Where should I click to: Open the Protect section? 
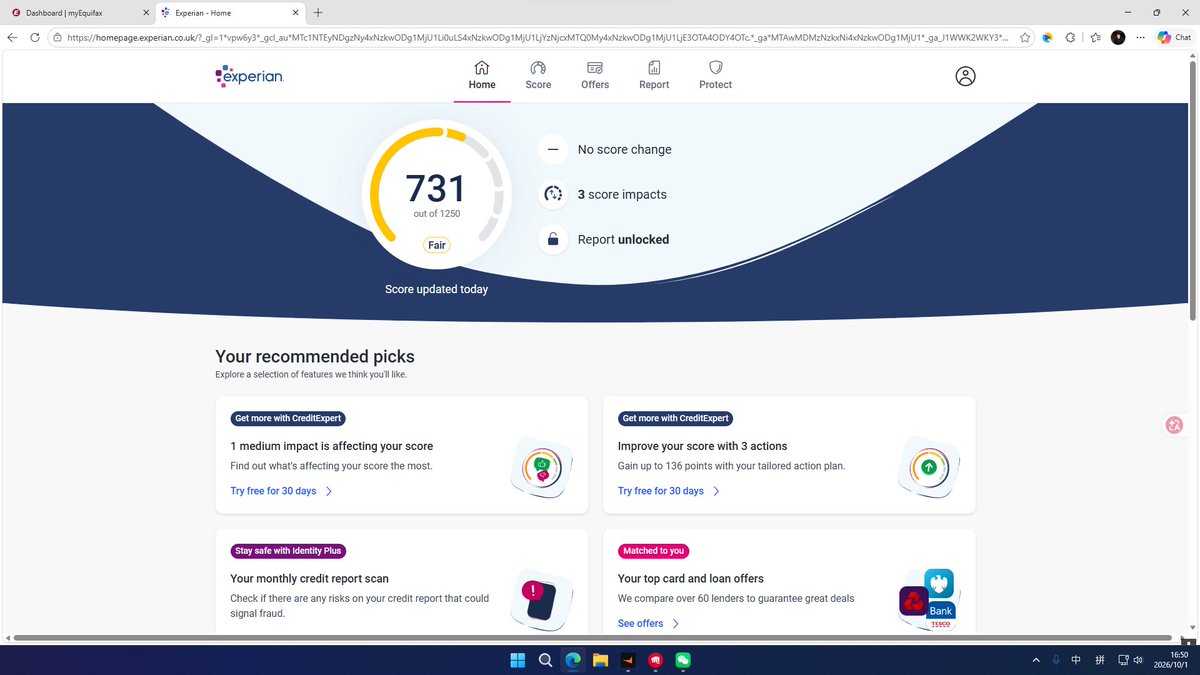715,75
